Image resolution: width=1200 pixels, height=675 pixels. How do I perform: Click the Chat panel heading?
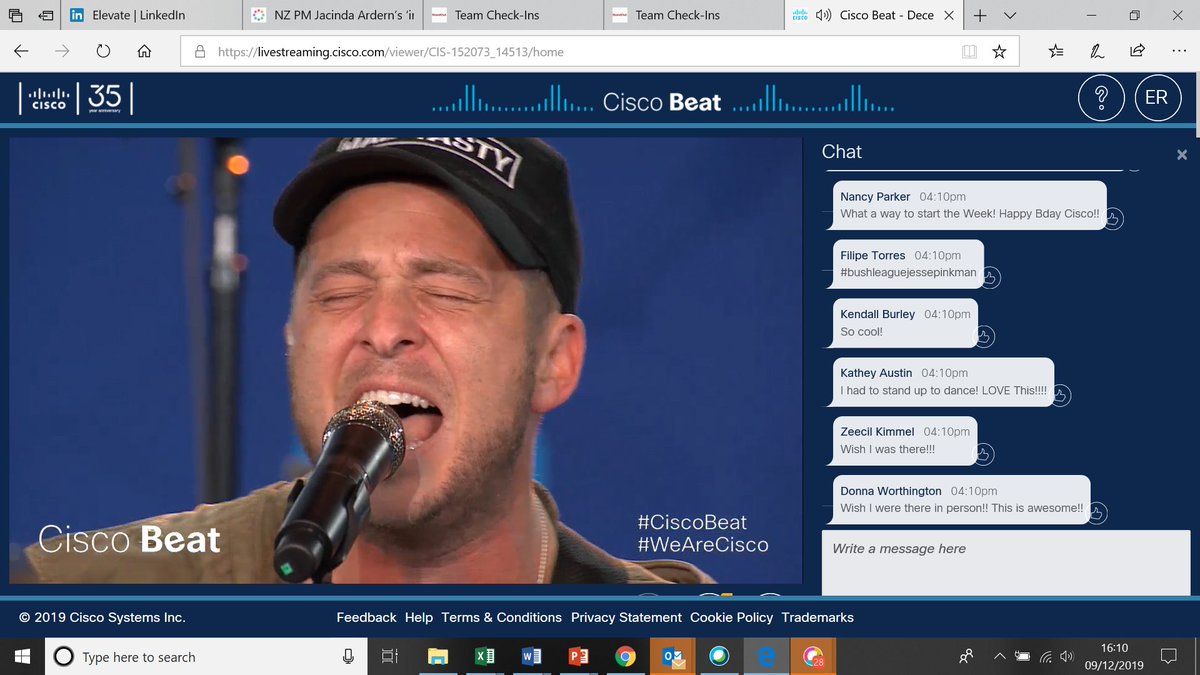point(841,152)
